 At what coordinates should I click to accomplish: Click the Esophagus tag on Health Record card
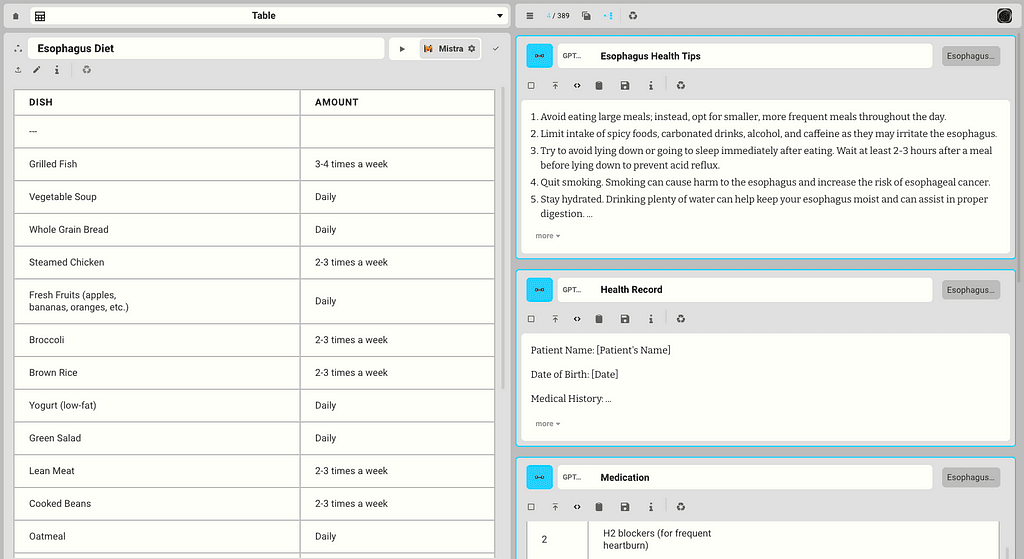970,290
